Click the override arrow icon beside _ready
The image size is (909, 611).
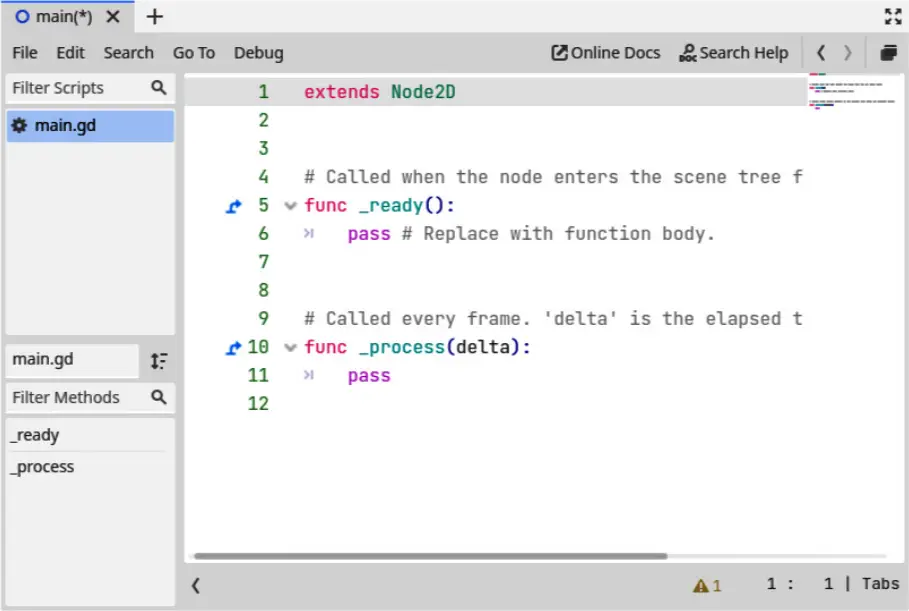pos(234,206)
